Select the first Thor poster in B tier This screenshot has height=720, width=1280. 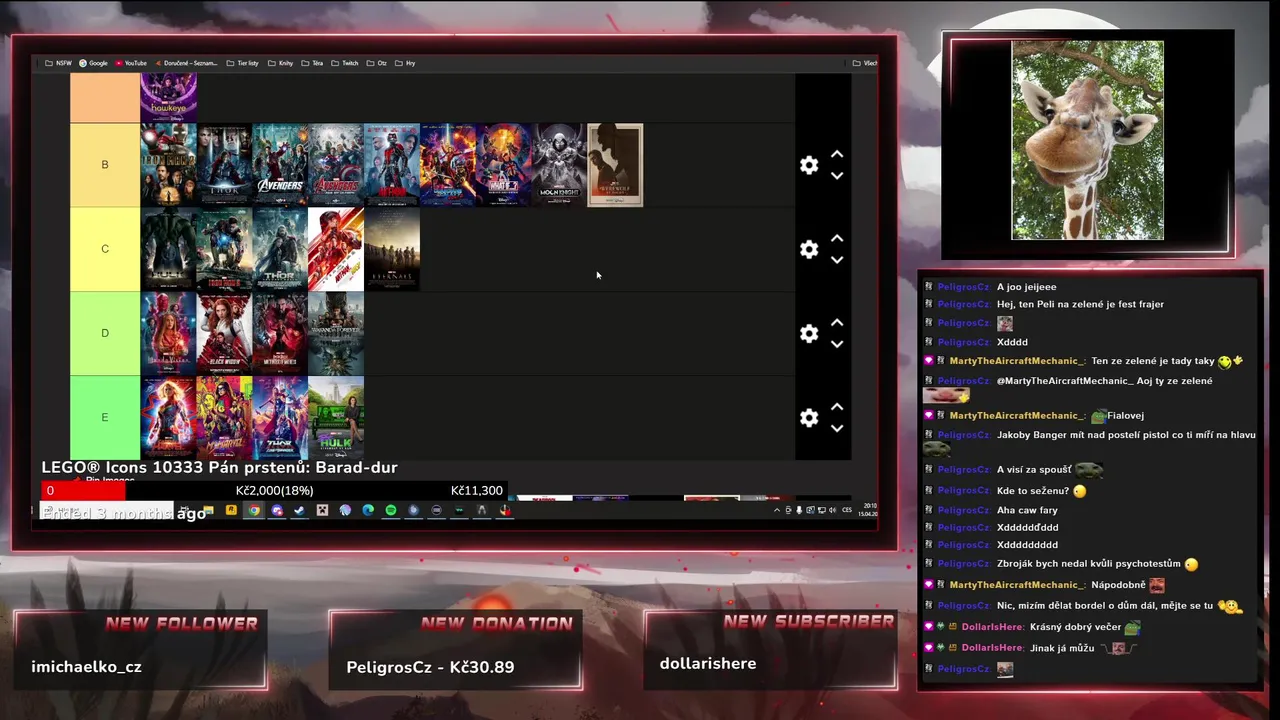pos(224,165)
